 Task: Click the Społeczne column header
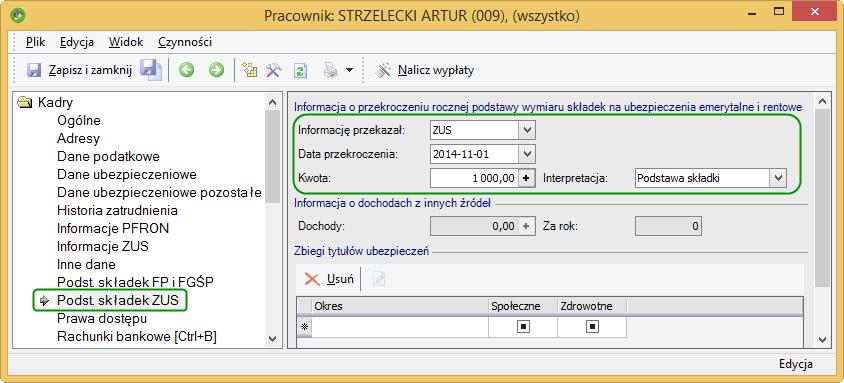523,307
